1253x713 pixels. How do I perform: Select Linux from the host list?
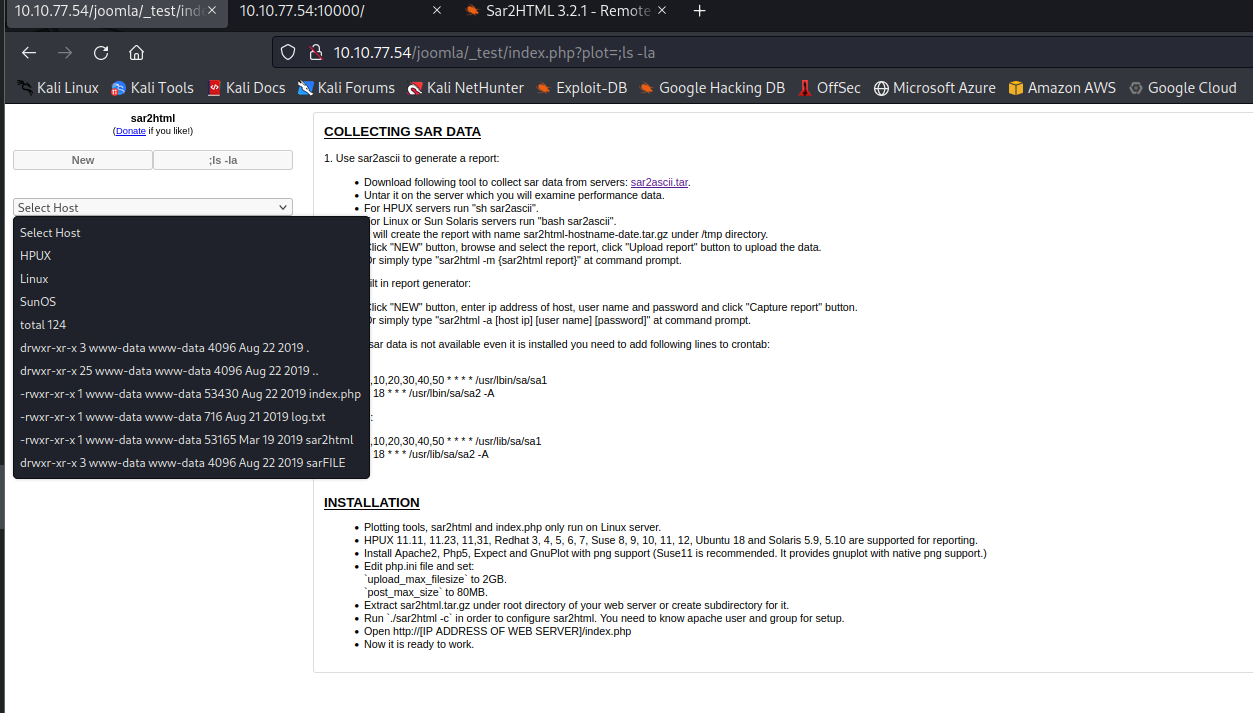tap(33, 278)
